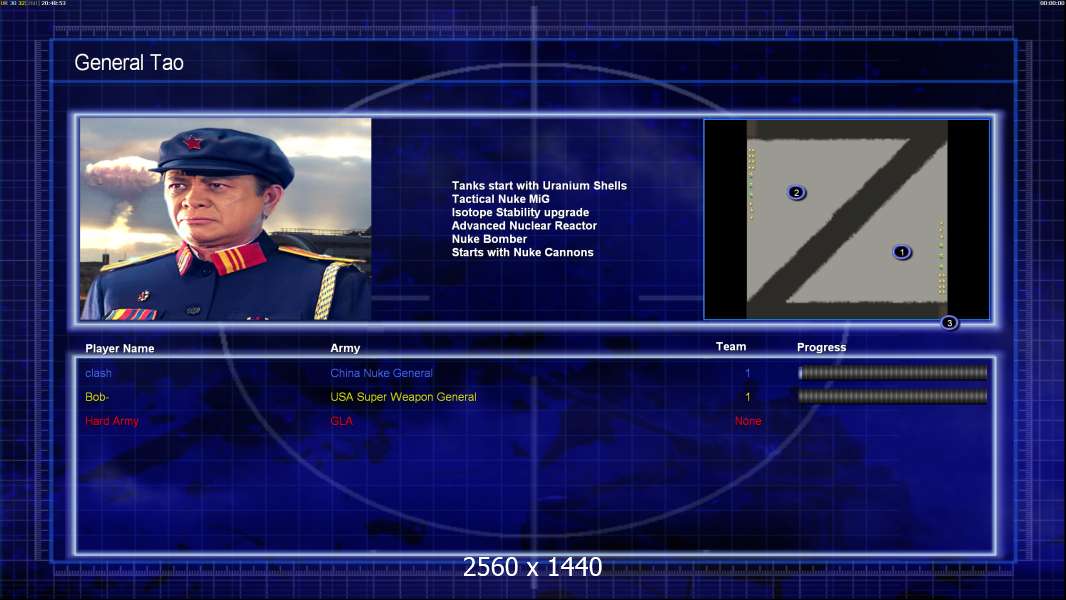
Task: Click army 'China Nuke General'
Action: click(x=381, y=373)
